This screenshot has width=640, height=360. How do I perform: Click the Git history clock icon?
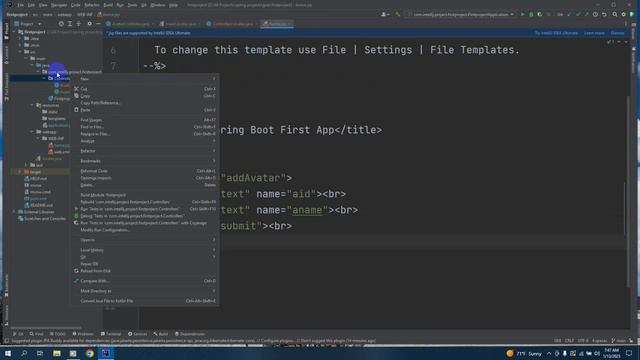click(x=595, y=14)
